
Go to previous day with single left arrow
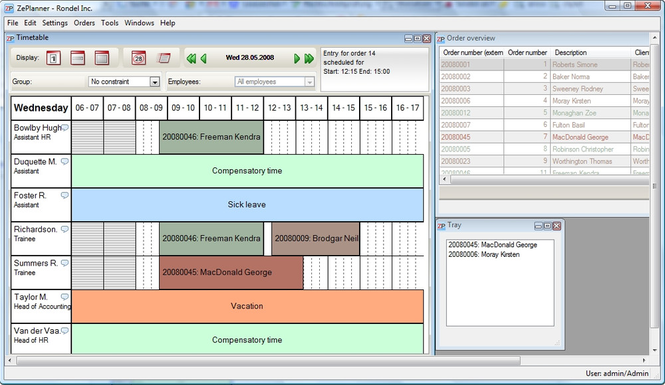(204, 59)
